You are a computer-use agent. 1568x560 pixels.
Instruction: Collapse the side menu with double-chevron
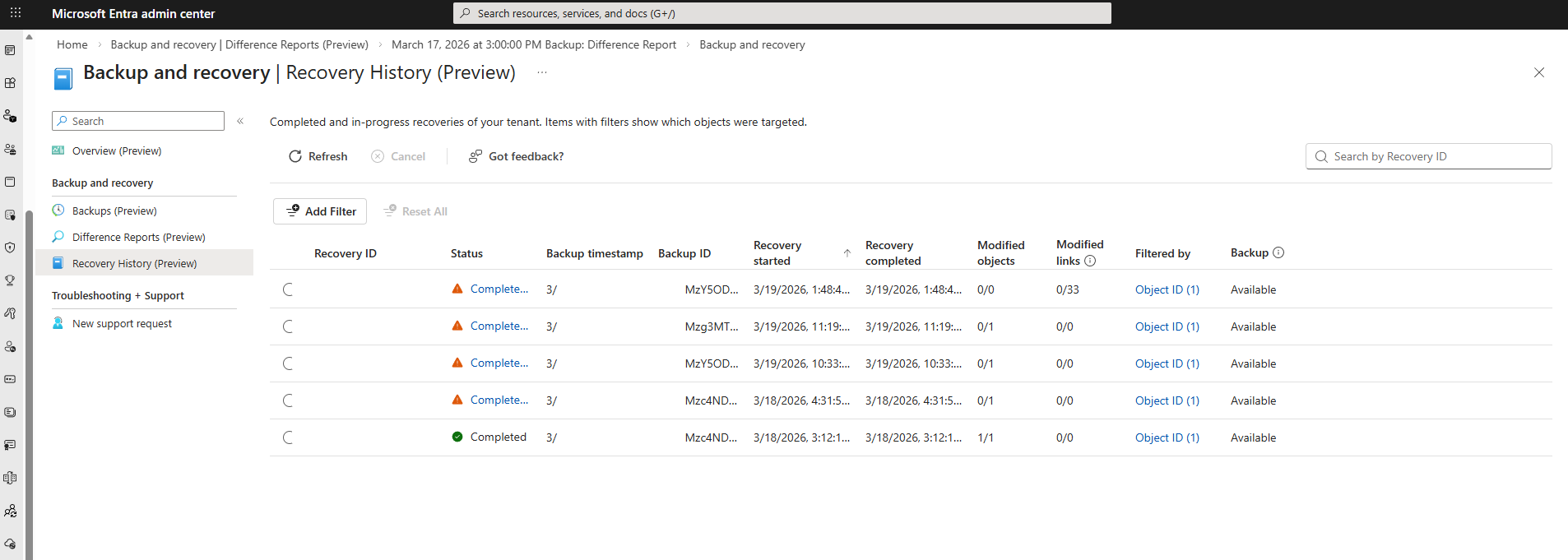click(240, 121)
